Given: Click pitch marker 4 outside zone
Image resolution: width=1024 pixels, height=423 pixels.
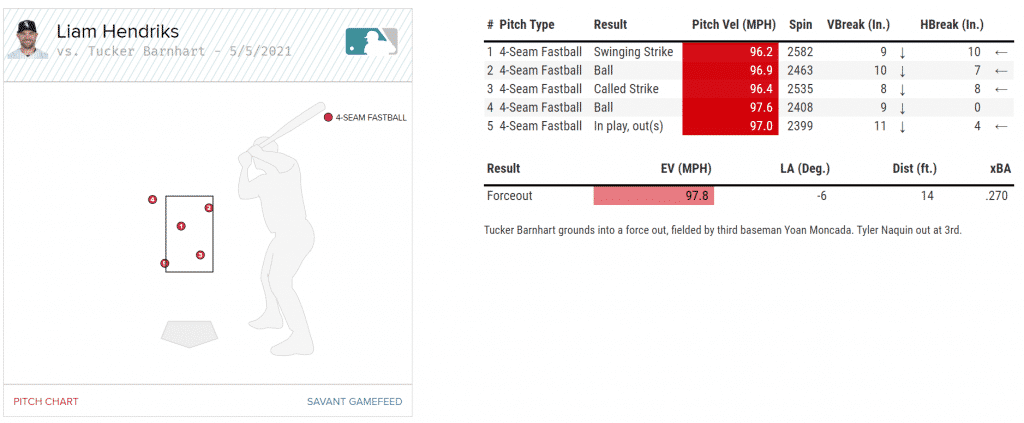Looking at the screenshot, I should click(x=152, y=200).
